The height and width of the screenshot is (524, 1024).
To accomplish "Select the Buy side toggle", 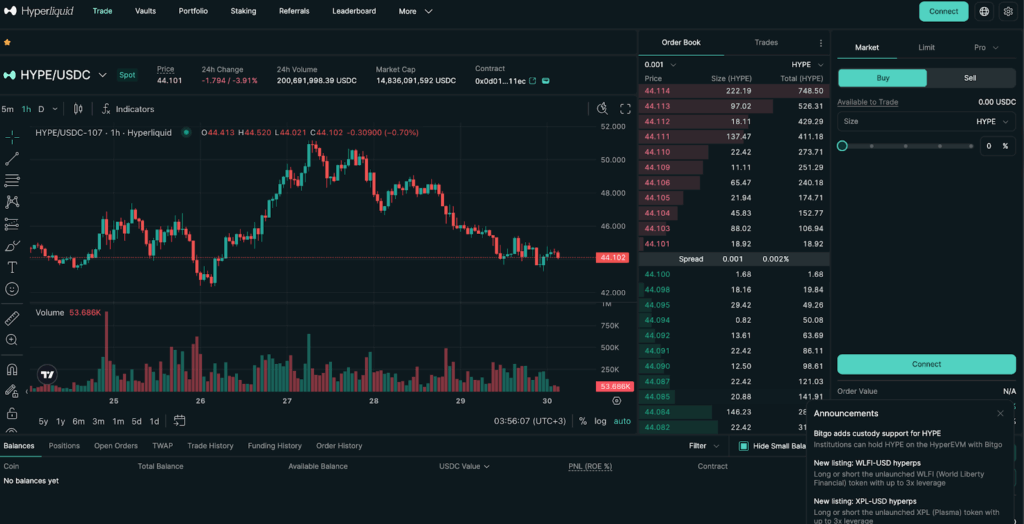I will pyautogui.click(x=882, y=78).
